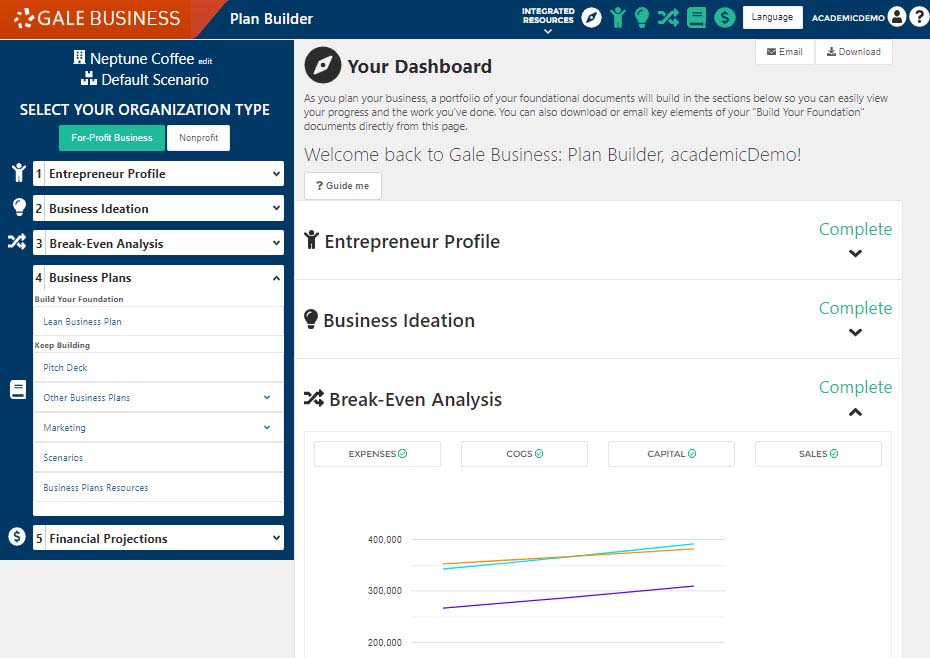Click the Guide me button
930x658 pixels.
click(x=342, y=186)
